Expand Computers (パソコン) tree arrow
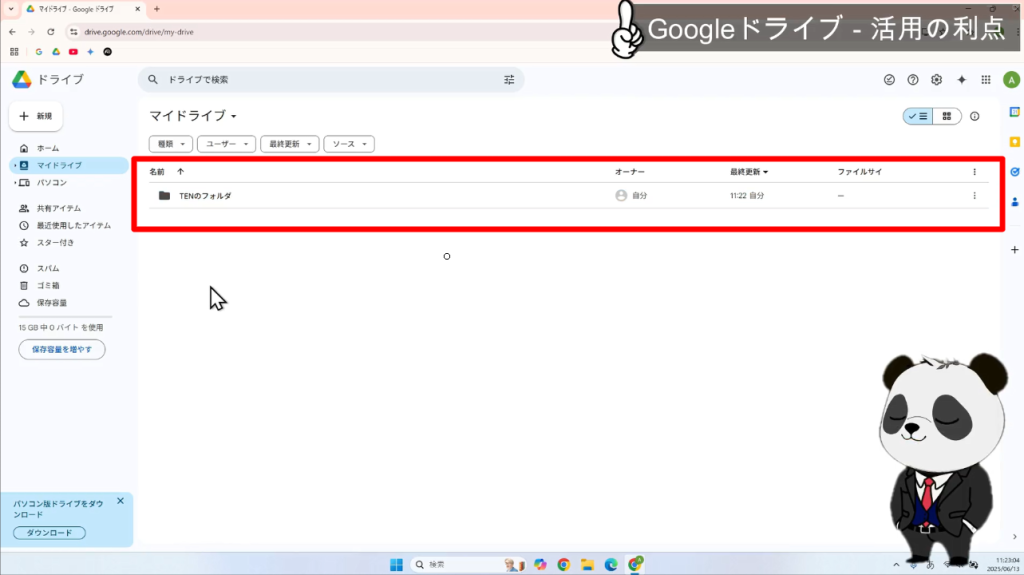This screenshot has width=1024, height=575. click(15, 182)
